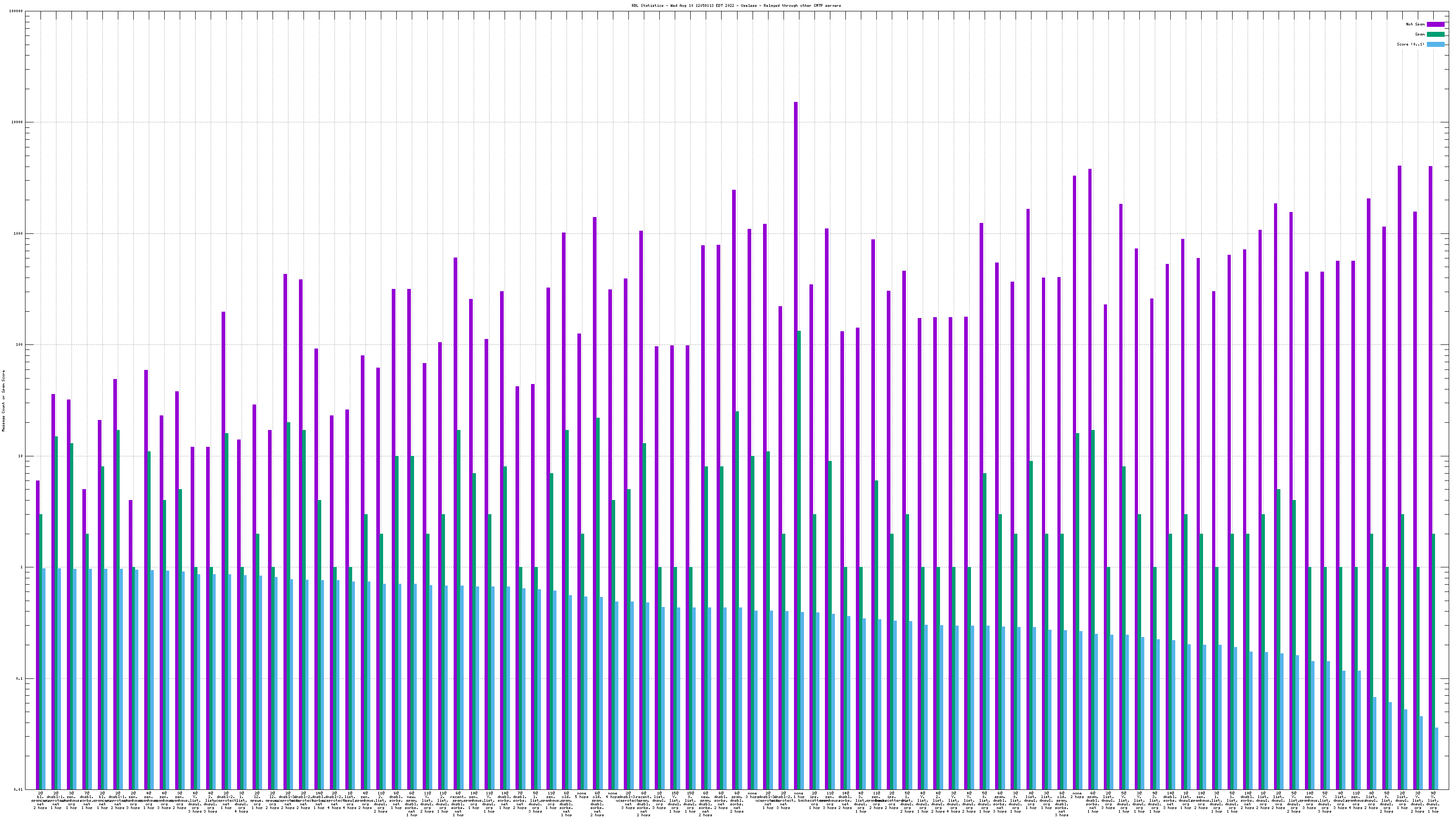
Task: Click the 0.01 y-axis label
Action: pos(19,789)
